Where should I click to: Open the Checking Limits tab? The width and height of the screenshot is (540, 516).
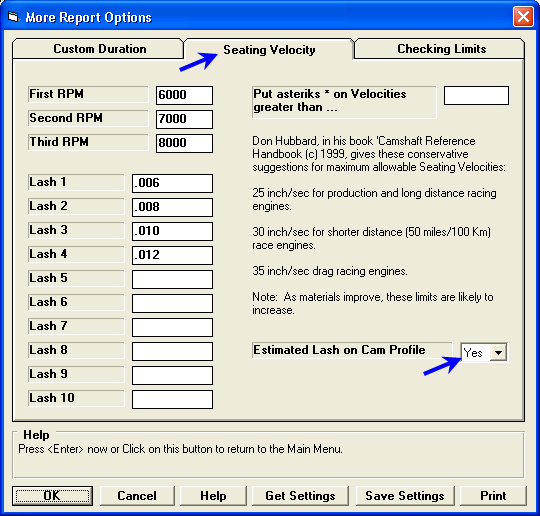coord(440,49)
